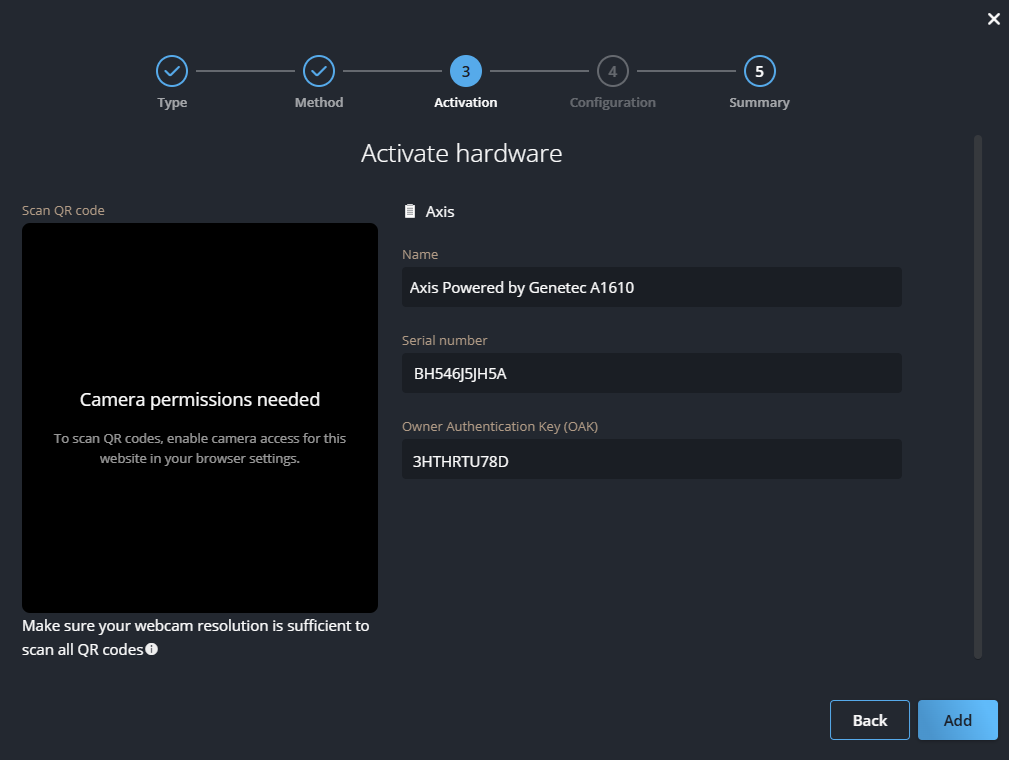The image size is (1009, 760).
Task: Click the Axis device icon
Action: tap(410, 211)
